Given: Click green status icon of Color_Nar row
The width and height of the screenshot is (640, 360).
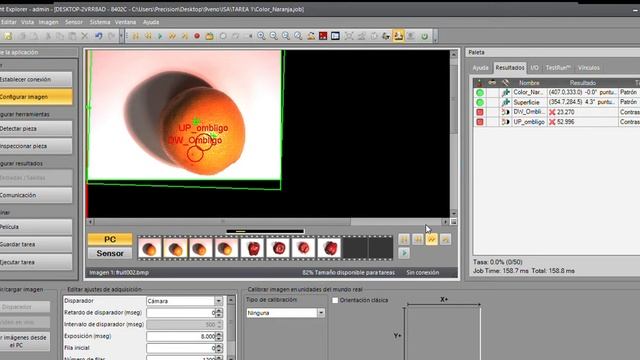Looking at the screenshot, I should click(480, 93).
